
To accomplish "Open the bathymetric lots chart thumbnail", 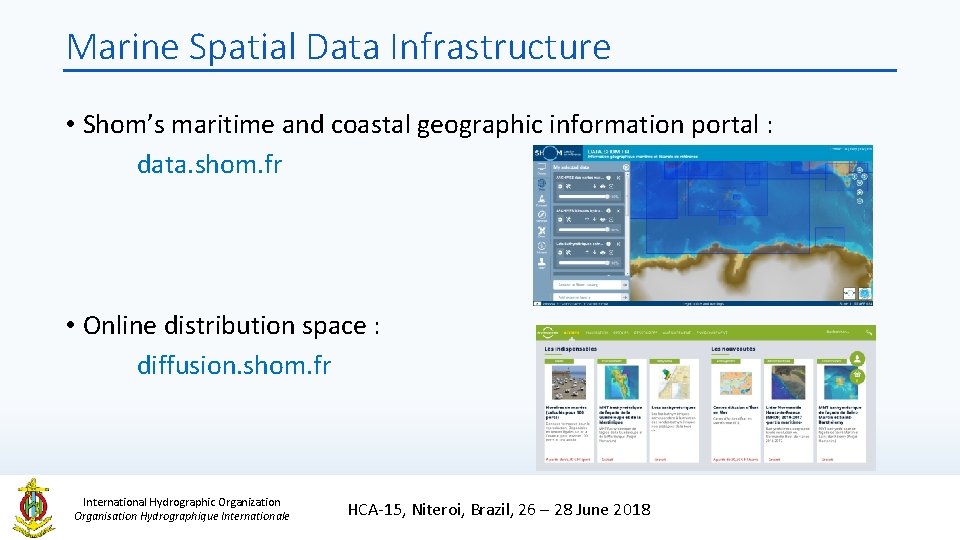I will click(x=674, y=383).
